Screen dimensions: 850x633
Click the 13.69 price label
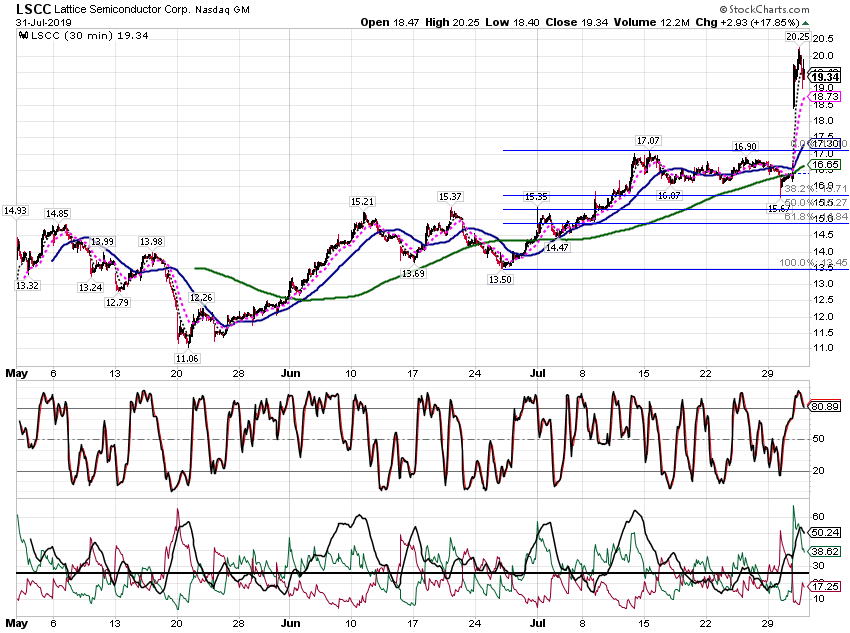coord(413,273)
